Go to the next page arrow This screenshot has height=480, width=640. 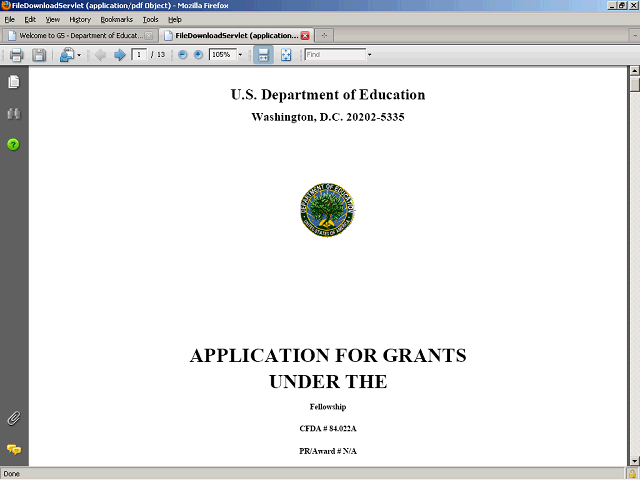120,55
